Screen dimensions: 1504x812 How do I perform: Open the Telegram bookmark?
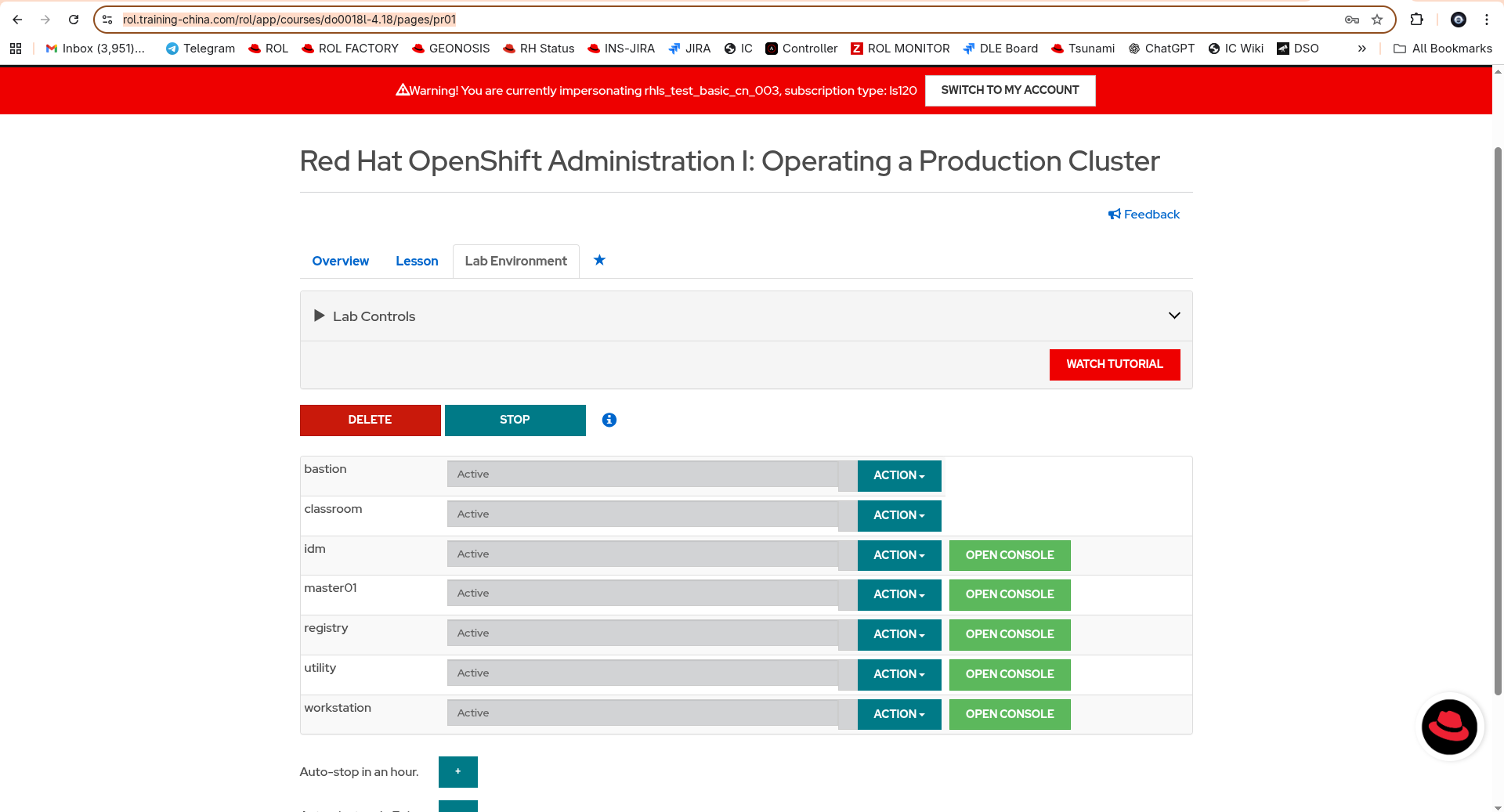pyautogui.click(x=201, y=49)
